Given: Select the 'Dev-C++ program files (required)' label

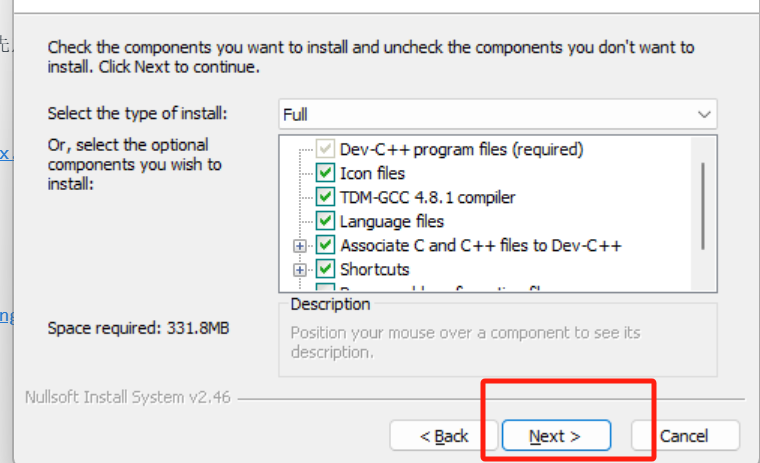Looking at the screenshot, I should pos(461,149).
